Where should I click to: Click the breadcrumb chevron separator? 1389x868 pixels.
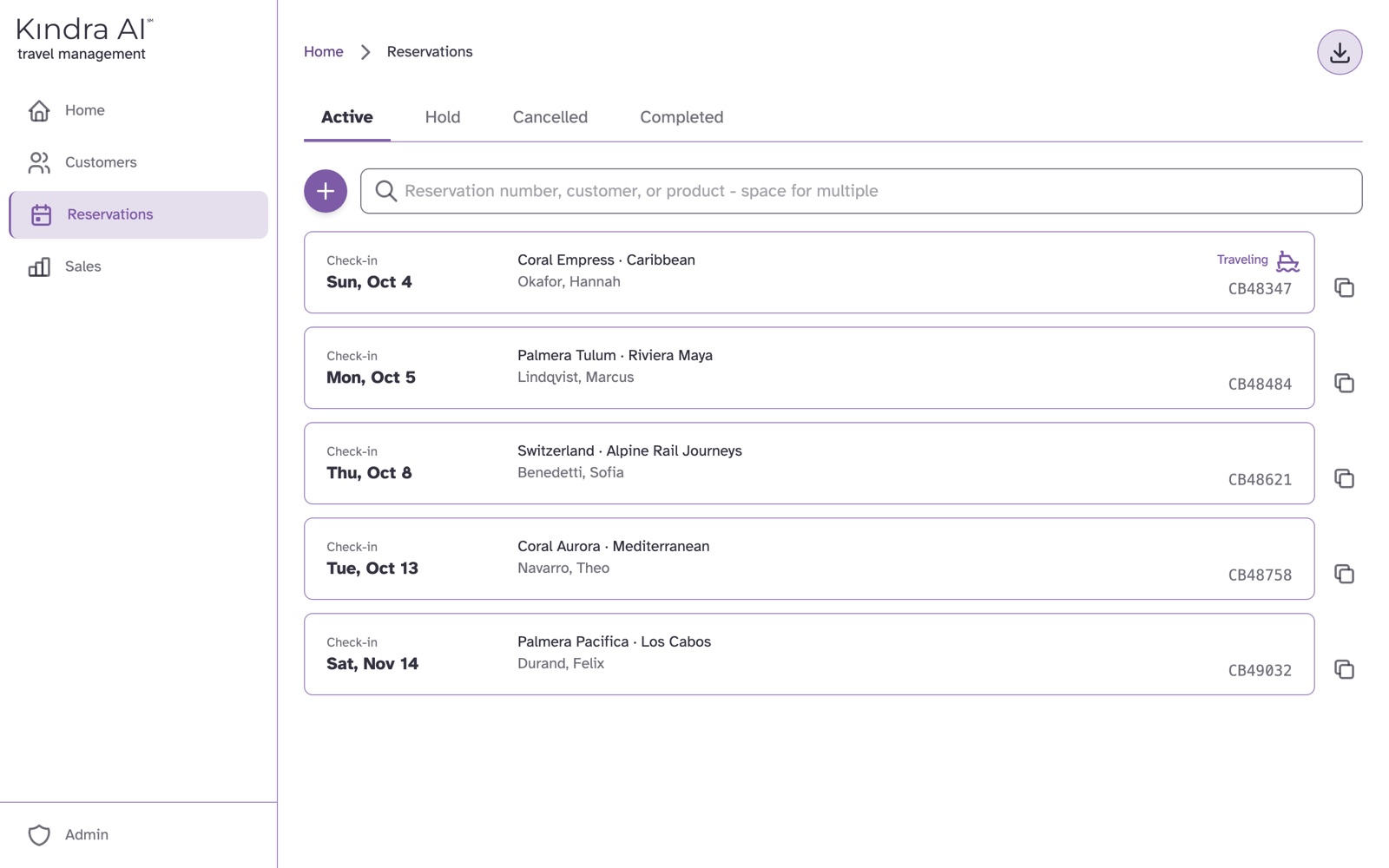point(365,52)
